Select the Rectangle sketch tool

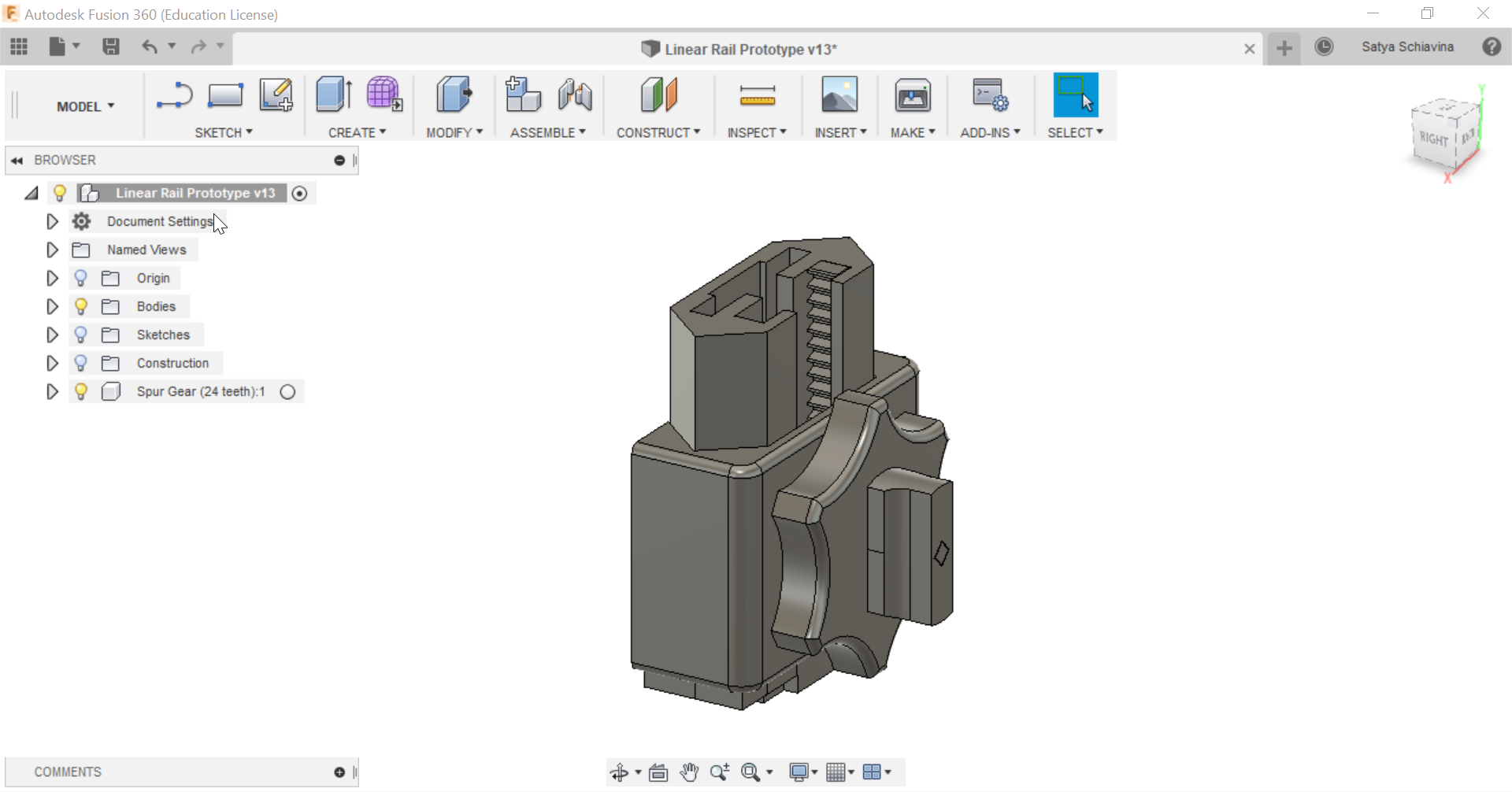coord(225,96)
